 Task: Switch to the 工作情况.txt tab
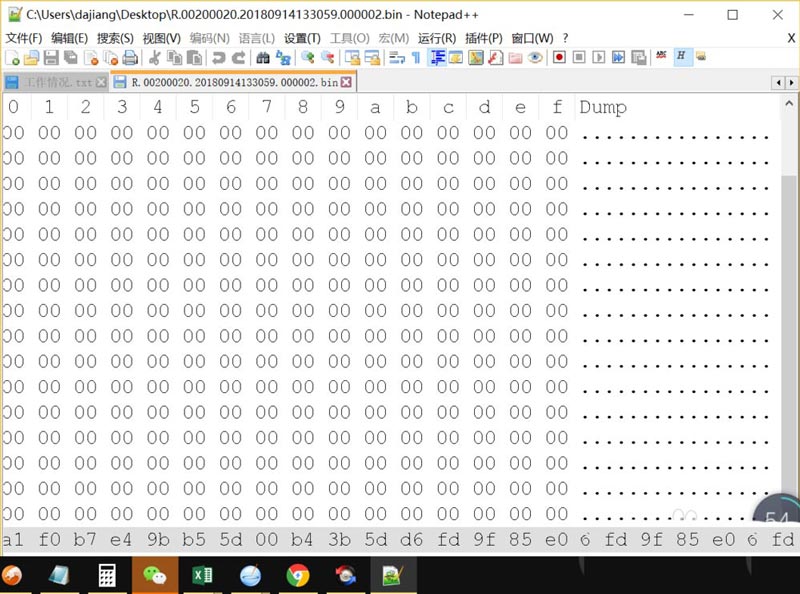pyautogui.click(x=55, y=83)
